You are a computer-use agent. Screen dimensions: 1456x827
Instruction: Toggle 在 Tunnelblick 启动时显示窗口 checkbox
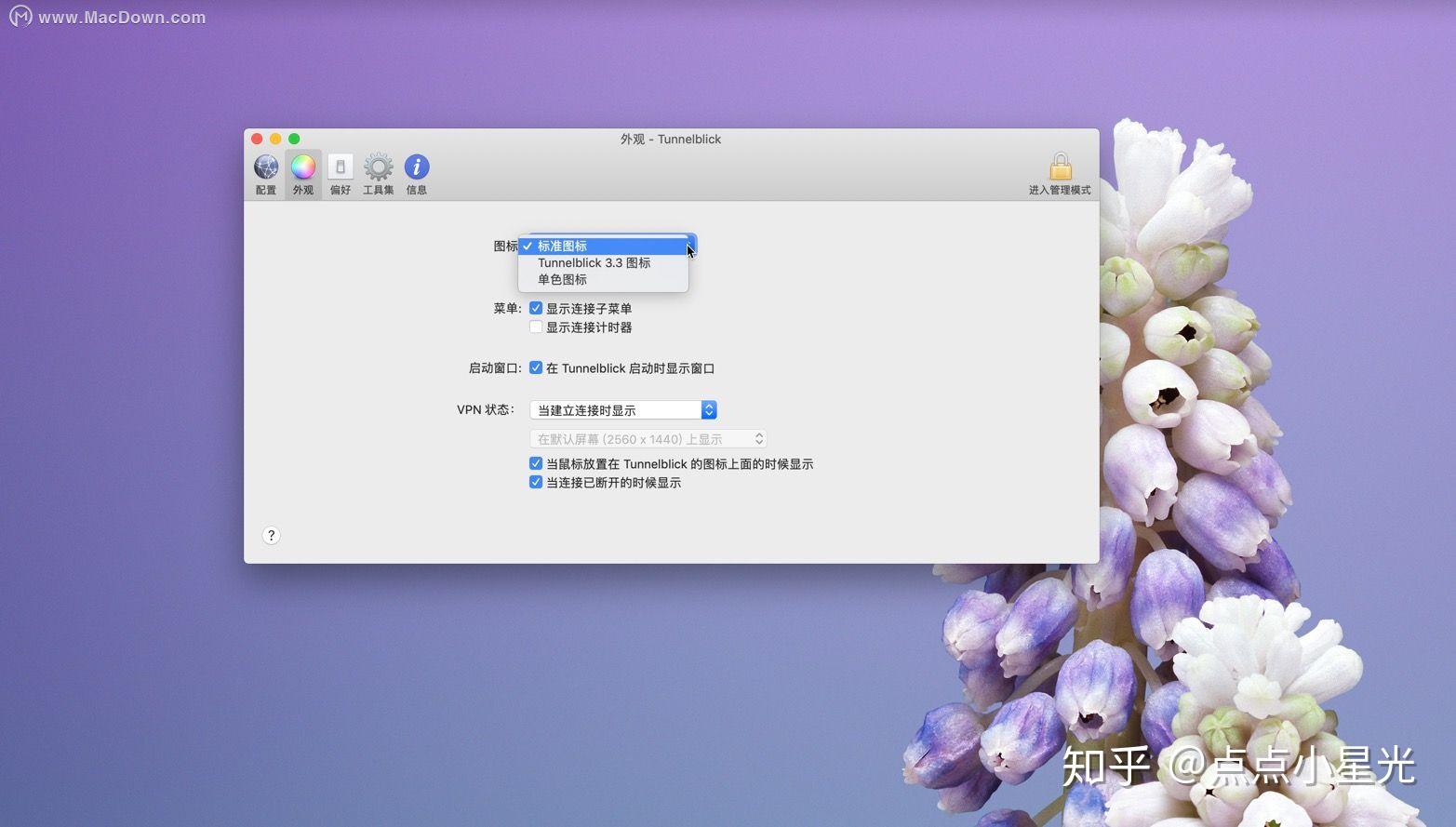click(x=536, y=367)
